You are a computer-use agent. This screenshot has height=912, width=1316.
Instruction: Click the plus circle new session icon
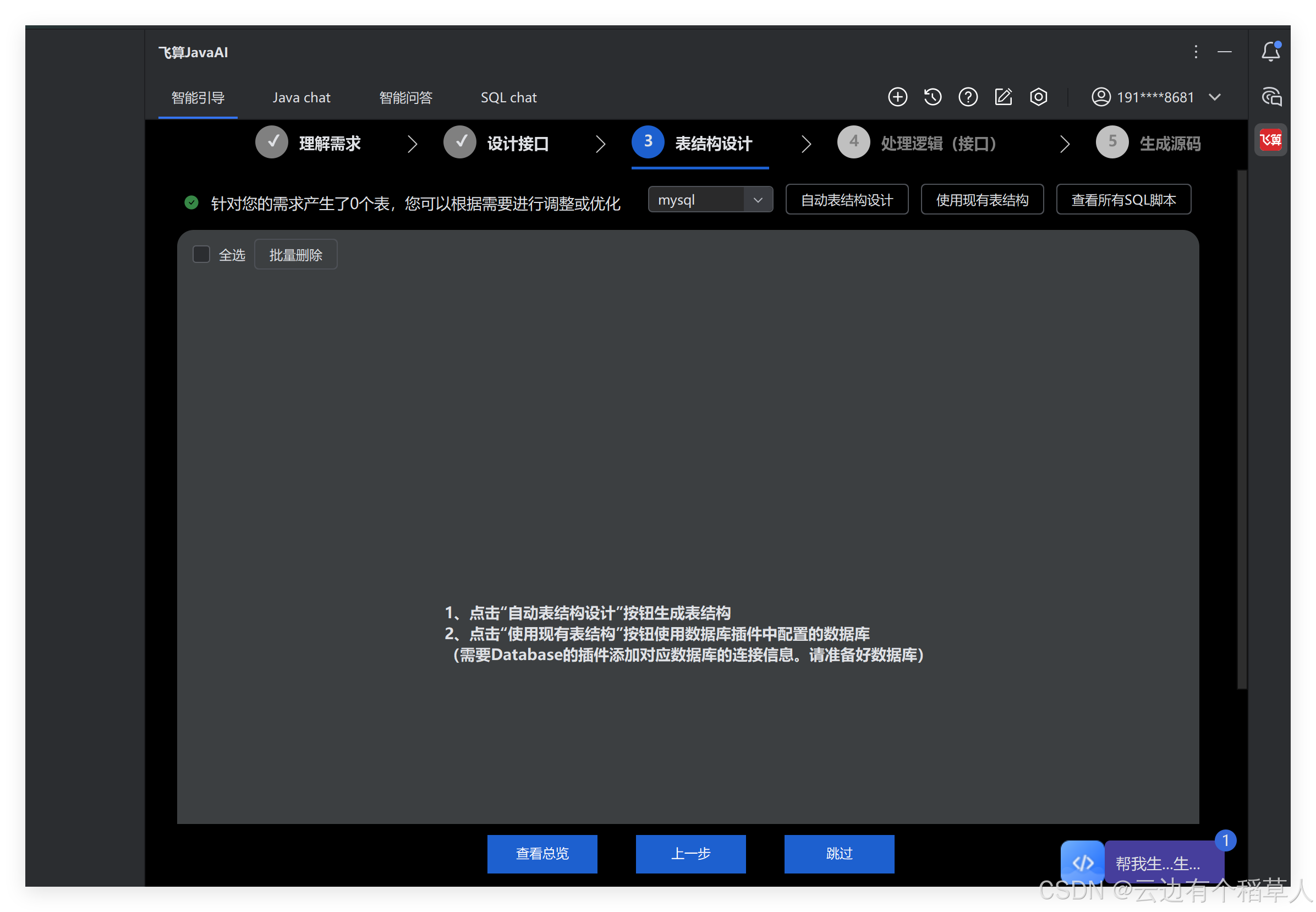(x=897, y=97)
